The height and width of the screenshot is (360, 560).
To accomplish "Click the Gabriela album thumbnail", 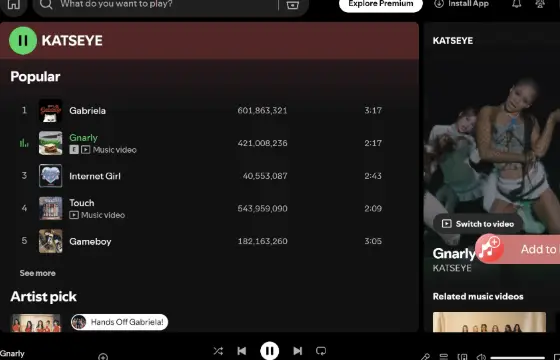I will [x=50, y=111].
